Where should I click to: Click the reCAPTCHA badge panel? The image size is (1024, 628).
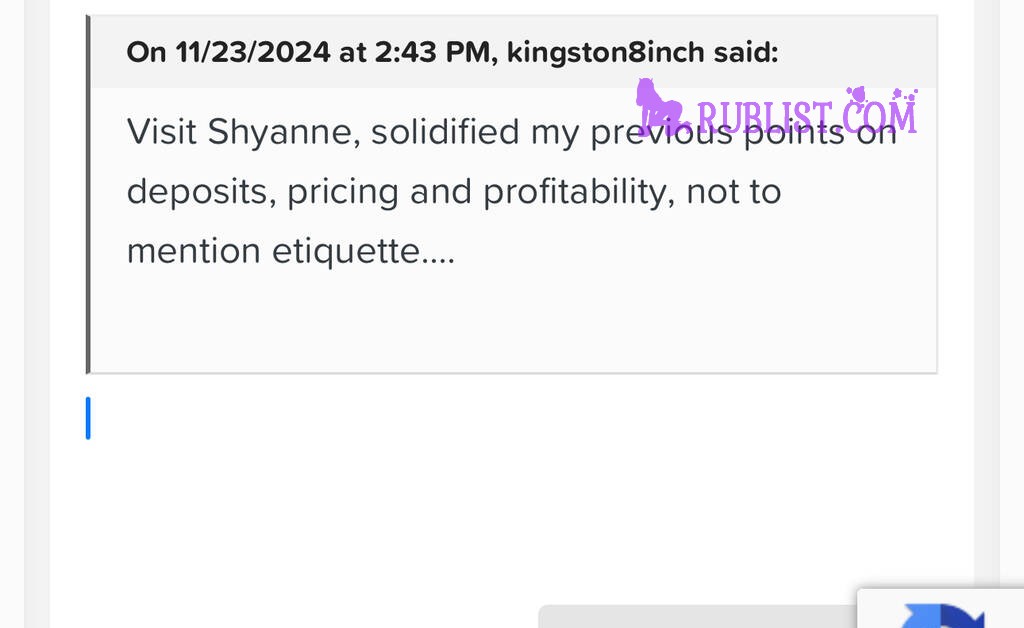(940, 608)
